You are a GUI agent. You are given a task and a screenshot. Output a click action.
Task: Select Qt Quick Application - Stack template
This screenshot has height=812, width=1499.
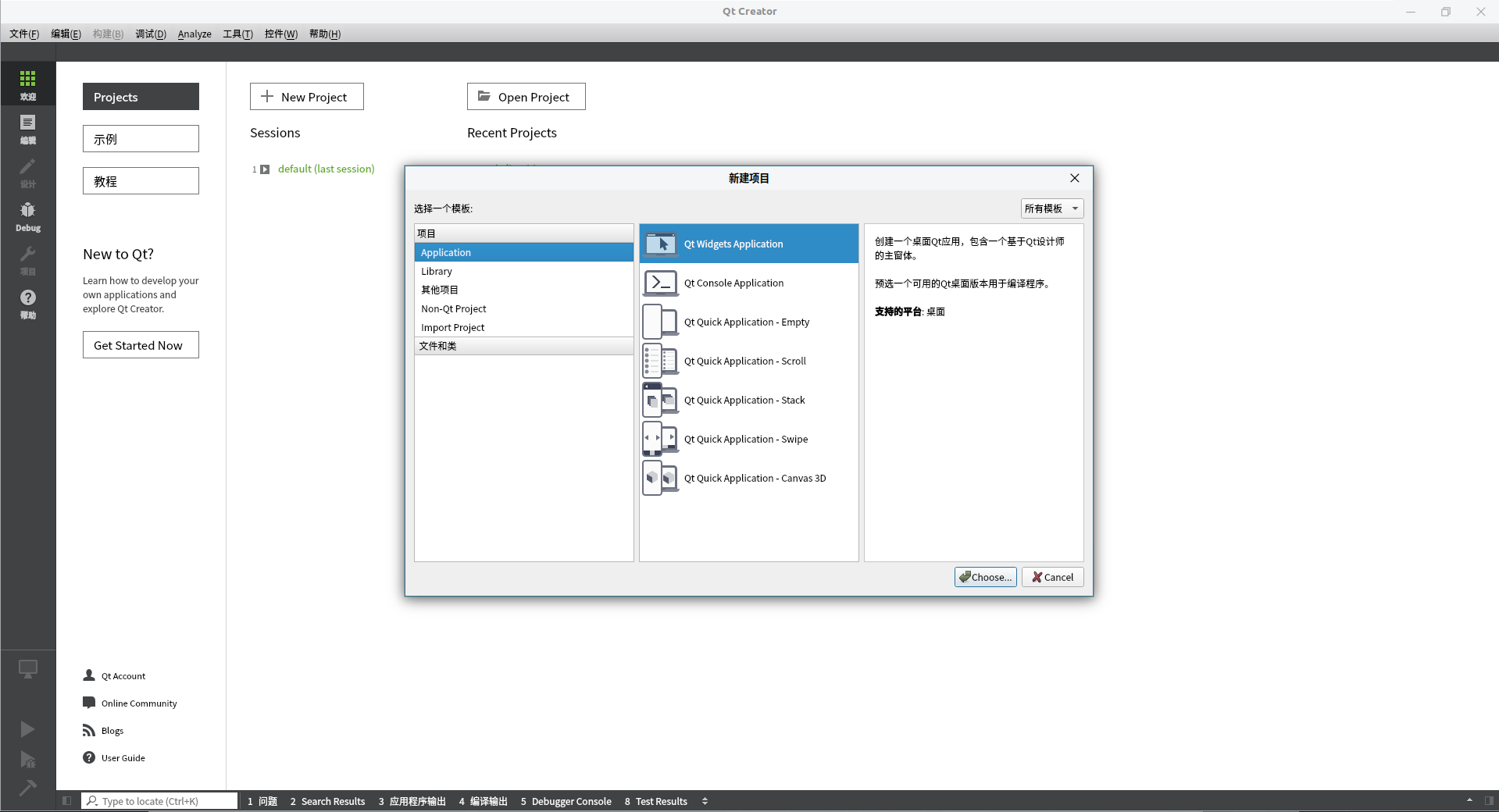[x=749, y=400]
